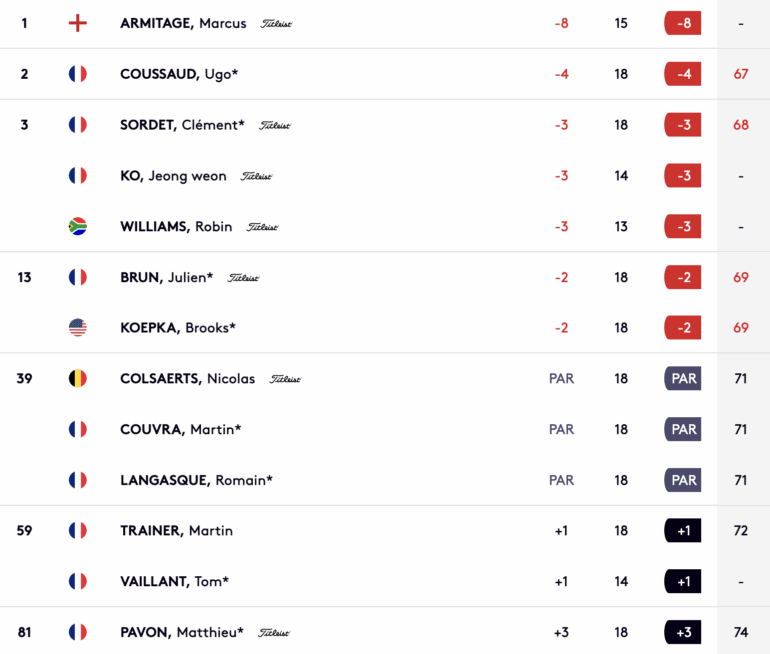
Task: Click the South Africa flag for Williams
Action: click(78, 226)
